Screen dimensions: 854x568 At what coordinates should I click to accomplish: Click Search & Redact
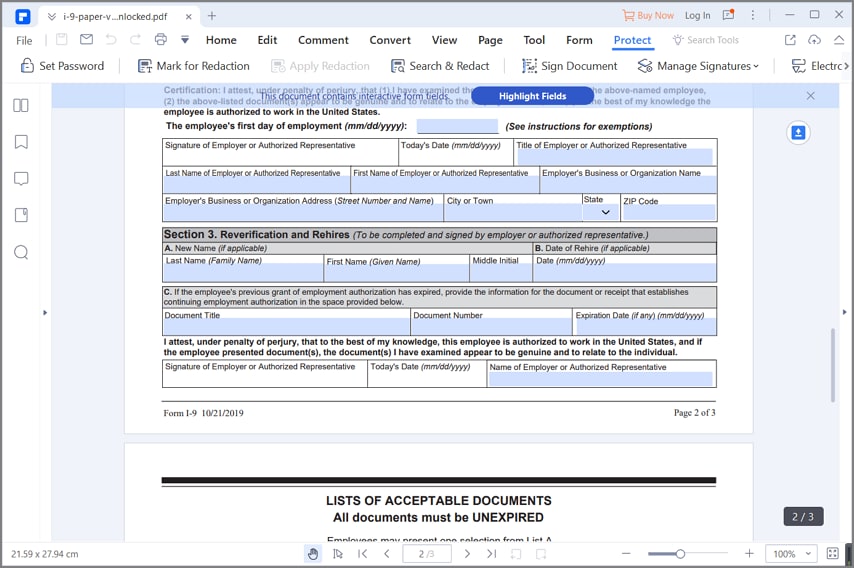coord(440,66)
